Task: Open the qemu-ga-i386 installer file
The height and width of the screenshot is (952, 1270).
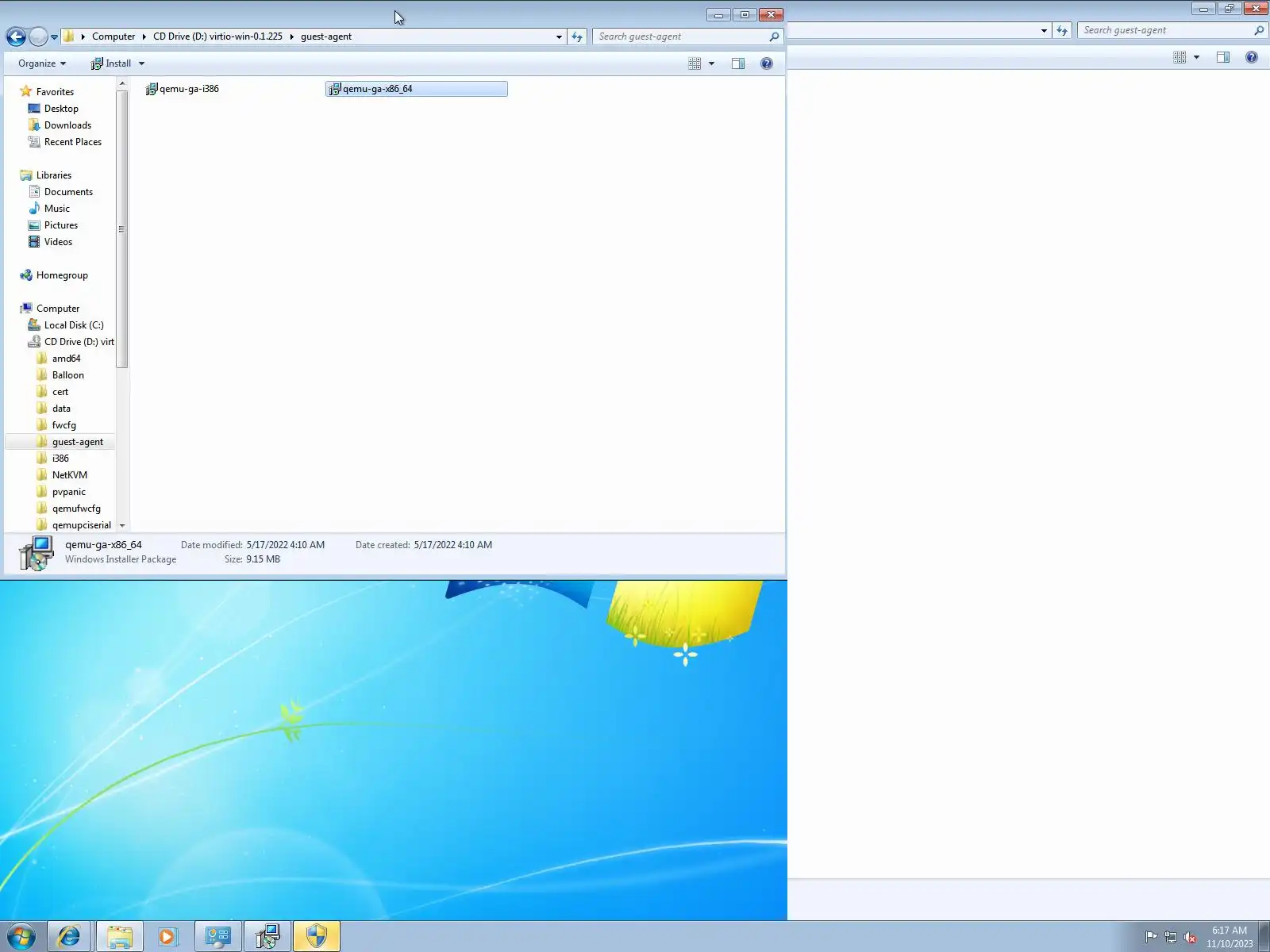Action: (x=183, y=89)
